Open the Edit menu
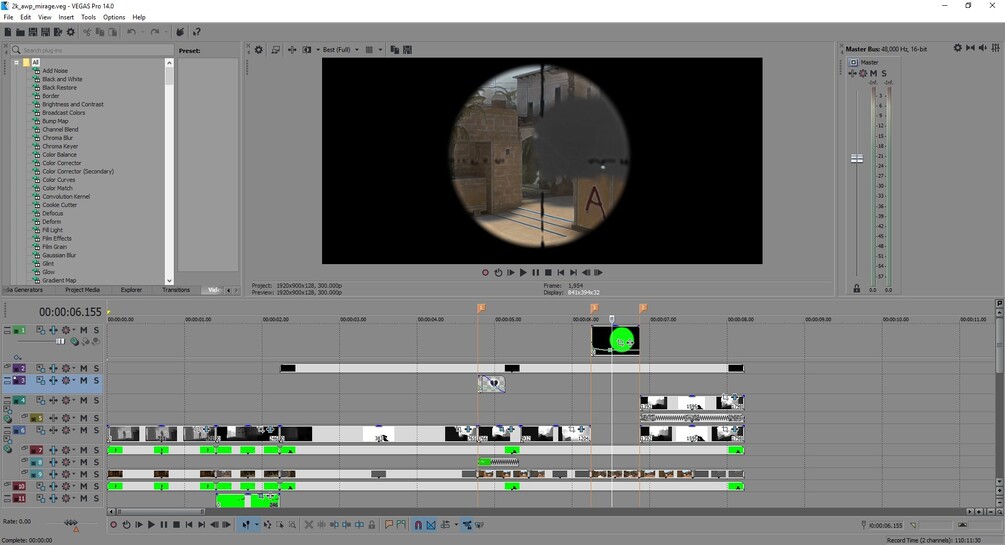The height and width of the screenshot is (545, 1005). 25,17
